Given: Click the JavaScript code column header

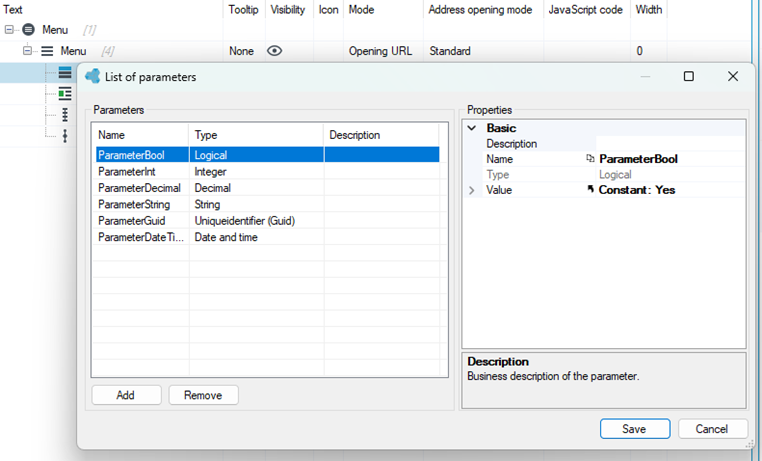Looking at the screenshot, I should [587, 10].
